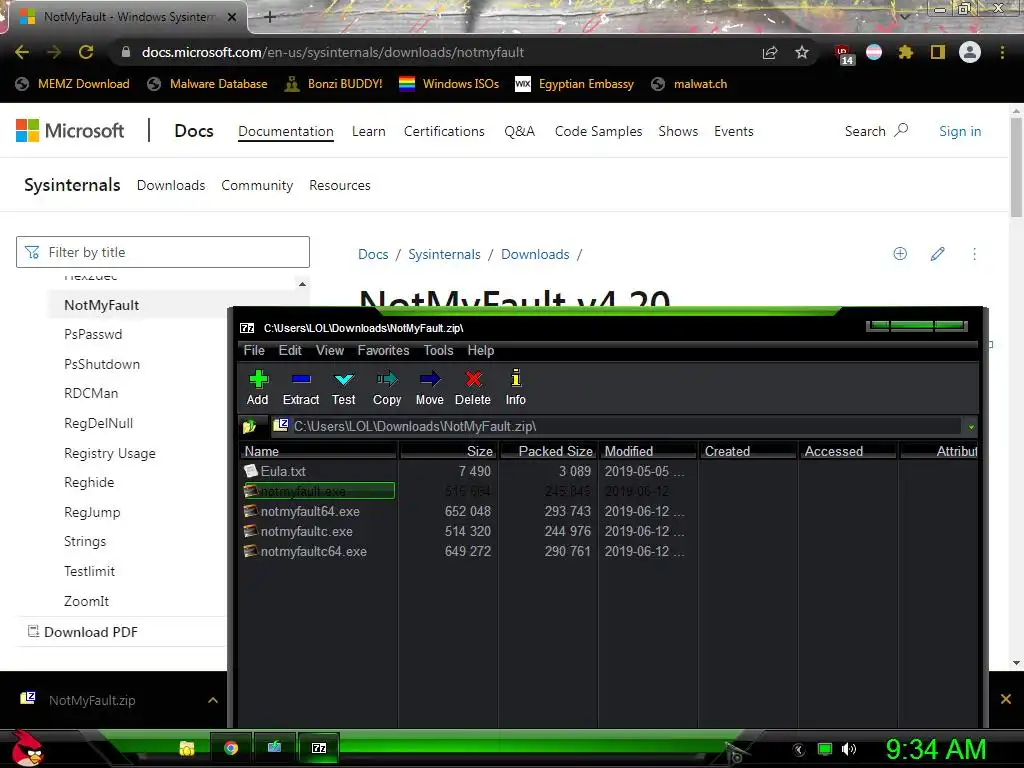Select notmyfault64.exe in the archive
Image resolution: width=1024 pixels, height=768 pixels.
310,511
